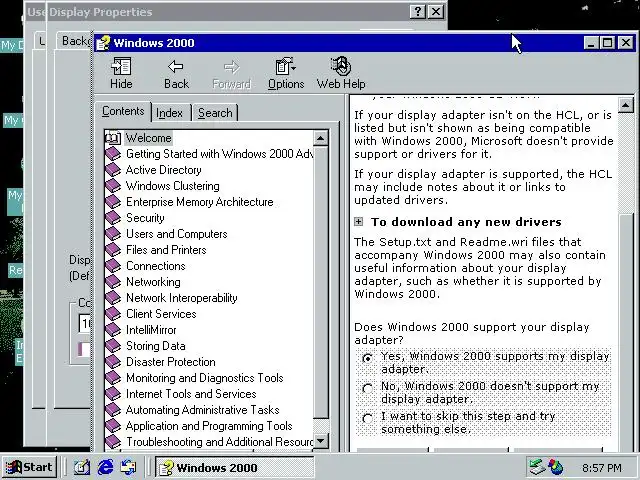Click the contents list scroll up arrow
Image resolution: width=640 pixels, height=480 pixels.
pos(320,138)
